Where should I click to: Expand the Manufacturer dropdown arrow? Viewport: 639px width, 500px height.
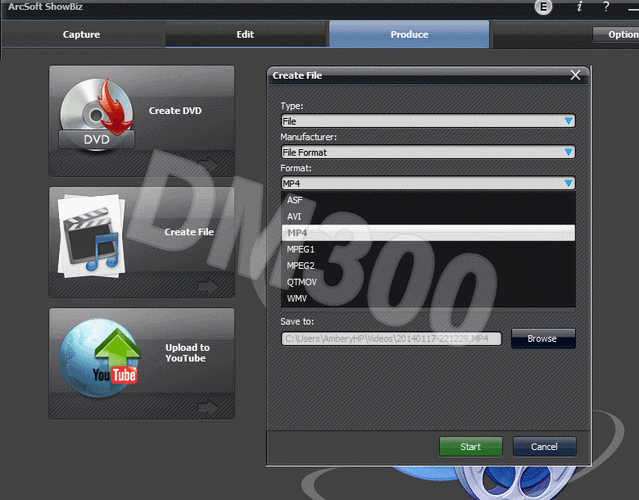pos(568,152)
